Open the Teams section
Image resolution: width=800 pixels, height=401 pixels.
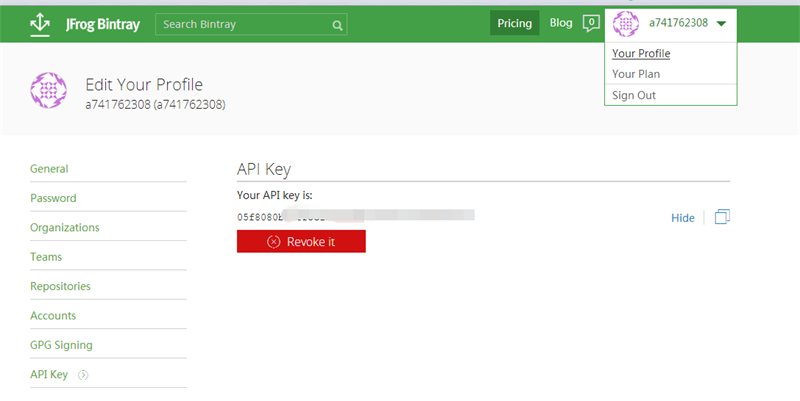tap(46, 257)
